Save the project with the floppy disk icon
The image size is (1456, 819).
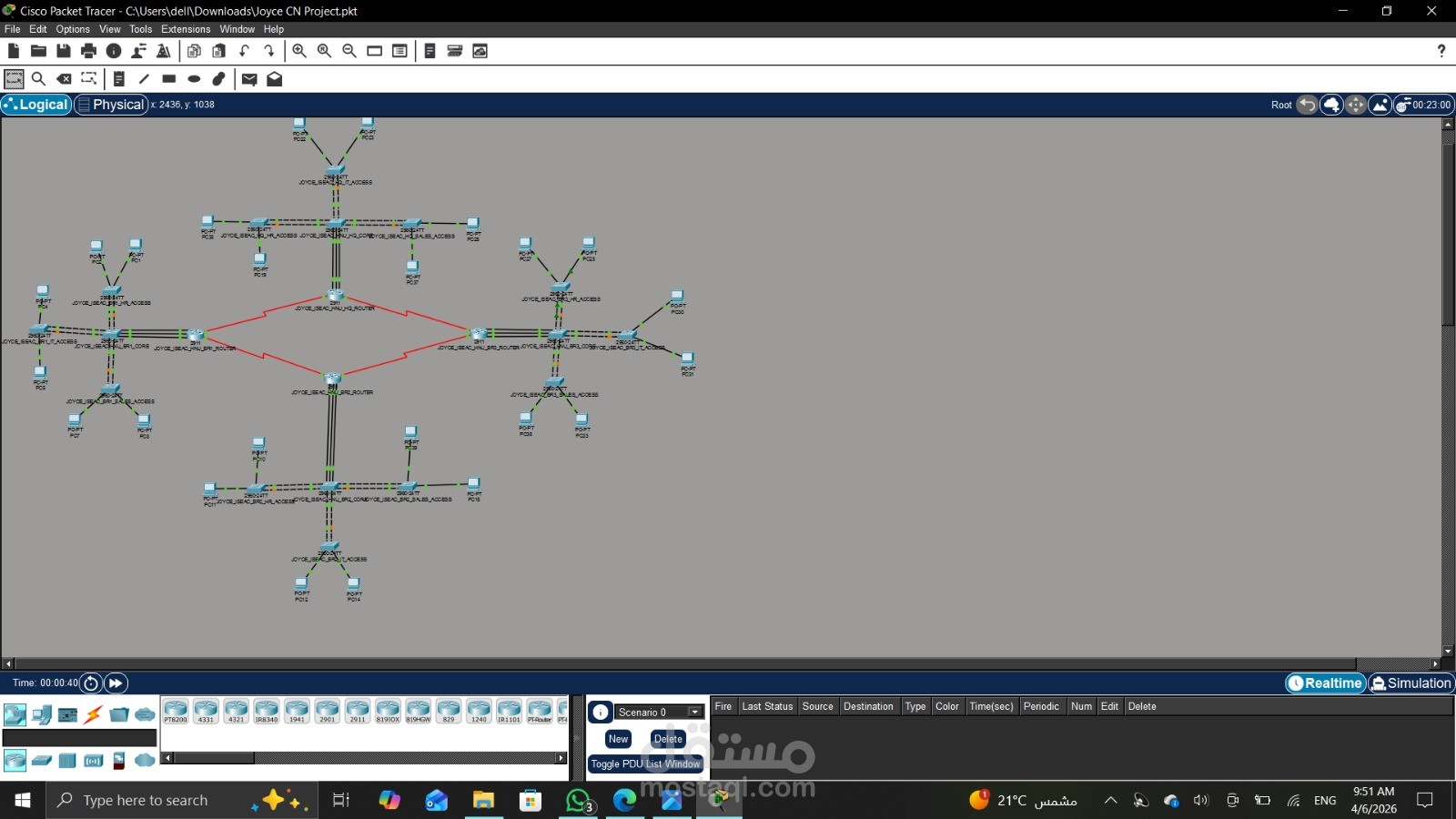(64, 51)
